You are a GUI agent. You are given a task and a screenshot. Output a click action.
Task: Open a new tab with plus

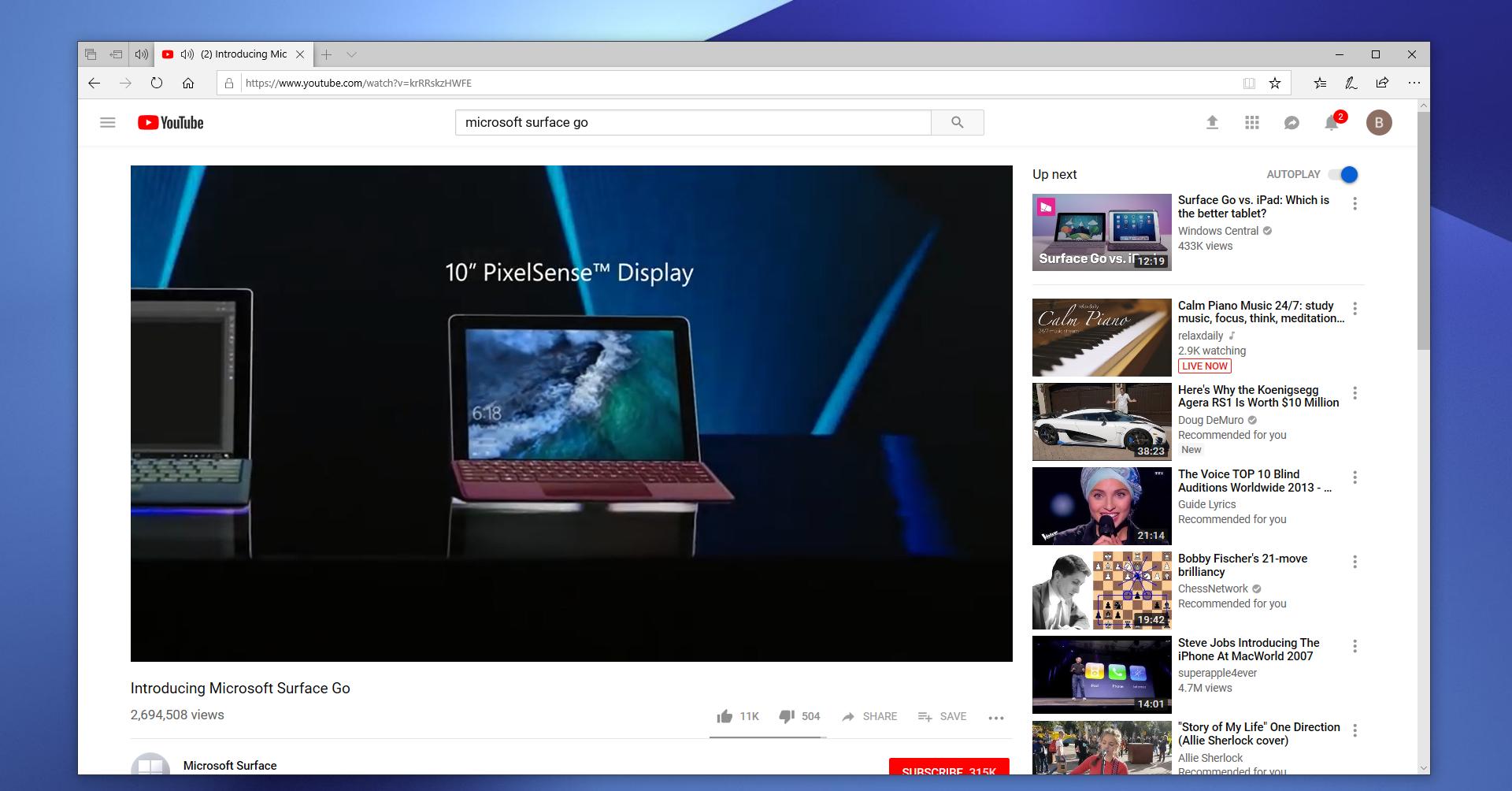(x=326, y=54)
